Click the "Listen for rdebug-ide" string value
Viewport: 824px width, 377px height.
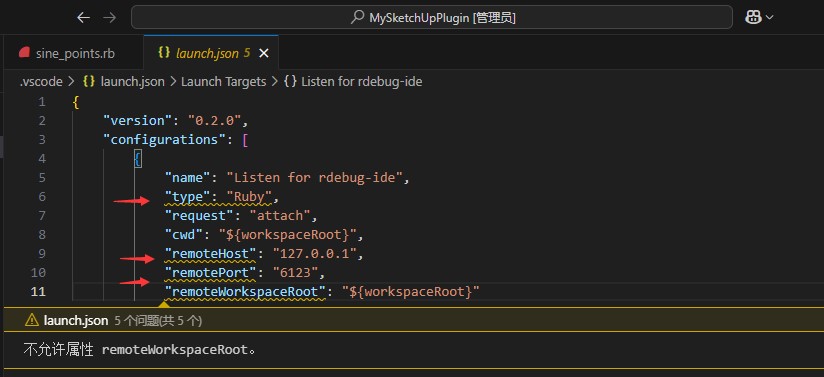click(x=314, y=177)
